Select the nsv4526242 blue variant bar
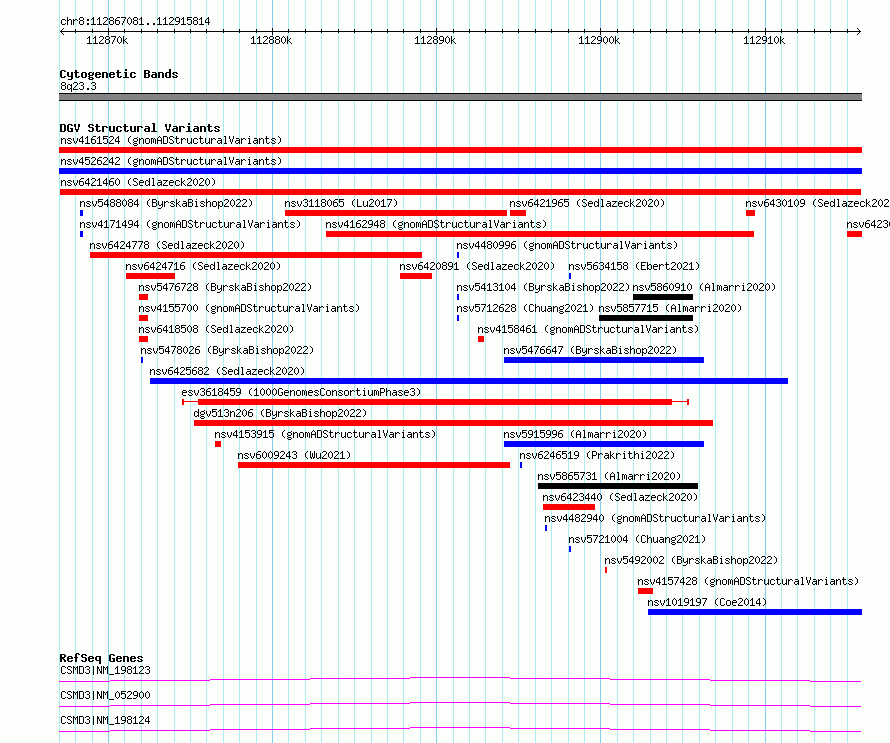Screen dimensions: 890x743 [x=460, y=171]
